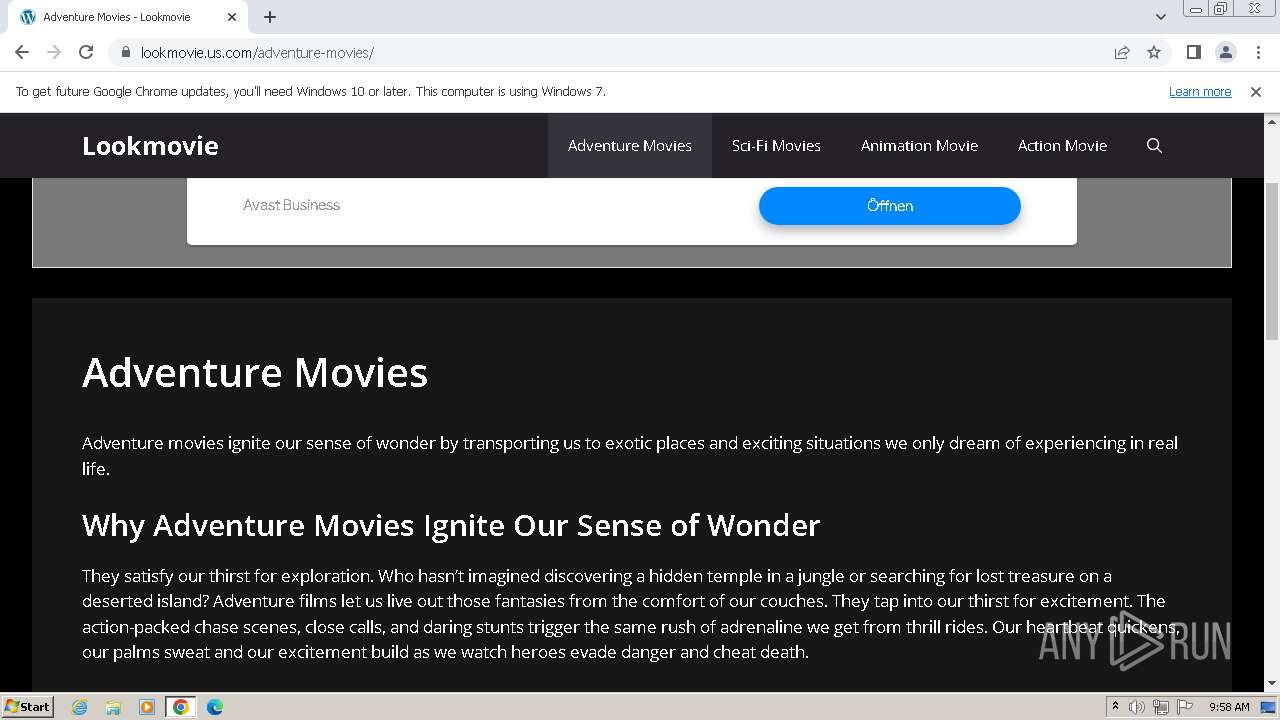This screenshot has height=720, width=1280.
Task: Expand the tab search dropdown
Action: click(x=1160, y=17)
